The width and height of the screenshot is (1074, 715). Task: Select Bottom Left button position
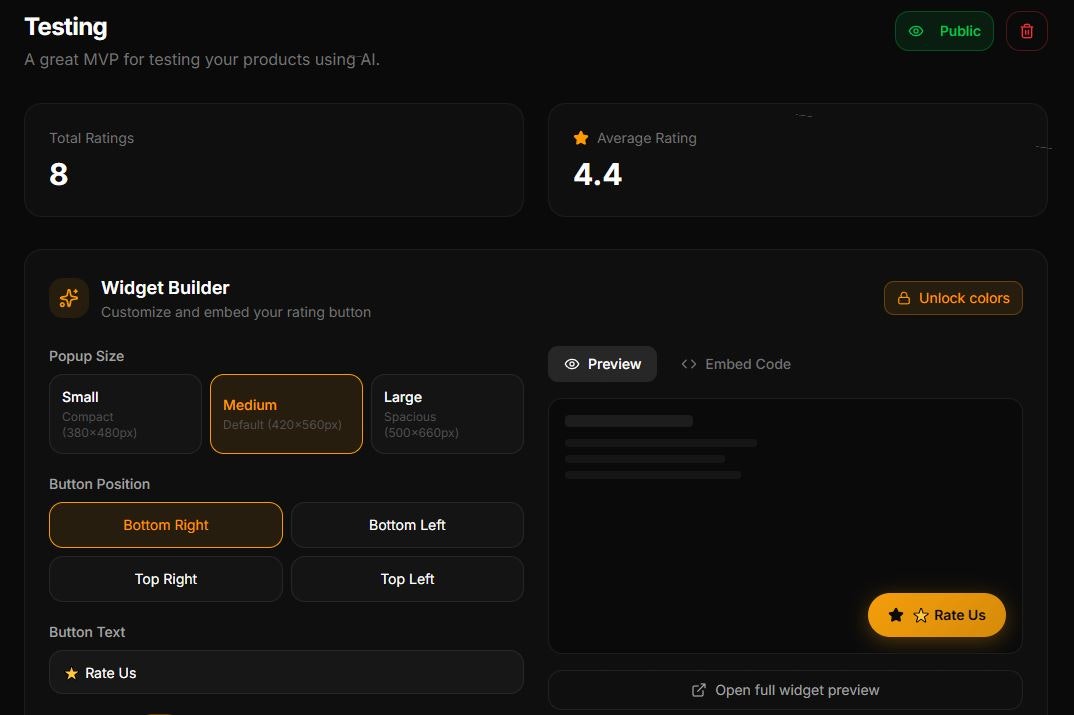[x=407, y=524]
